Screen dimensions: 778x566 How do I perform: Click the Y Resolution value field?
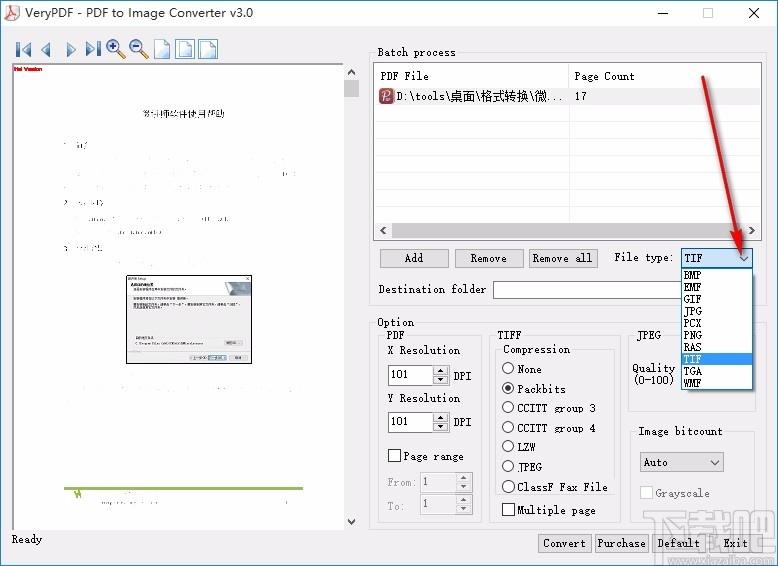(x=410, y=422)
